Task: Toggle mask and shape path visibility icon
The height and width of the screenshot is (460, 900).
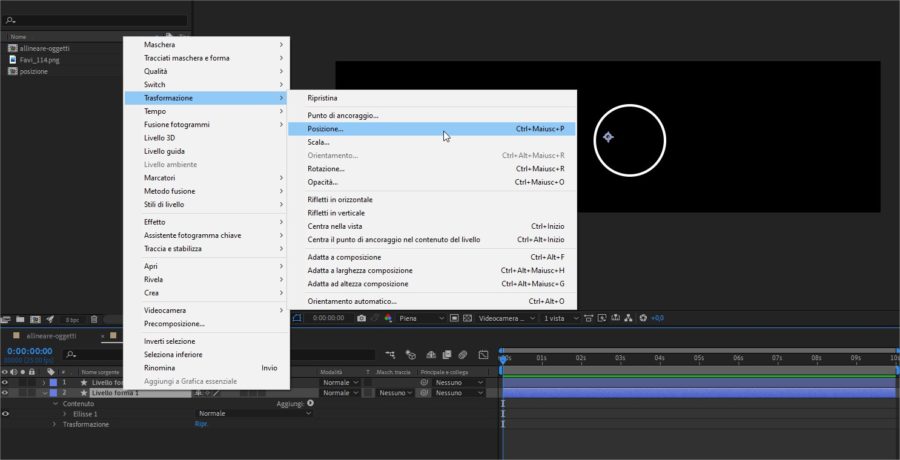Action: 297,318
